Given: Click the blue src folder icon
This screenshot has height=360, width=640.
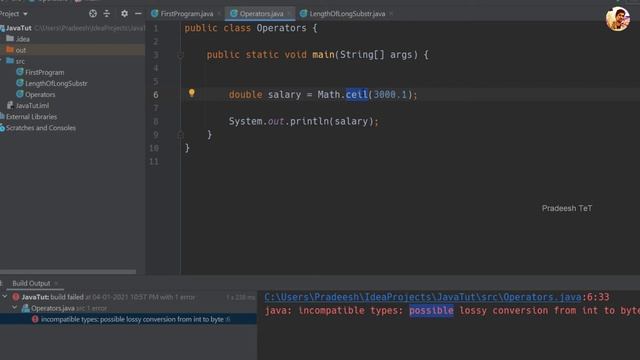Looking at the screenshot, I should click(x=10, y=61).
